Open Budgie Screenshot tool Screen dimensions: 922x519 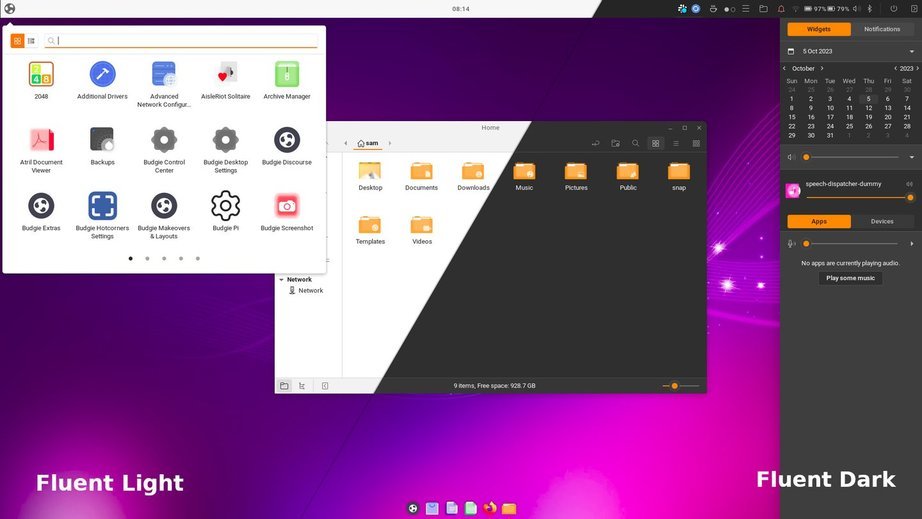287,211
